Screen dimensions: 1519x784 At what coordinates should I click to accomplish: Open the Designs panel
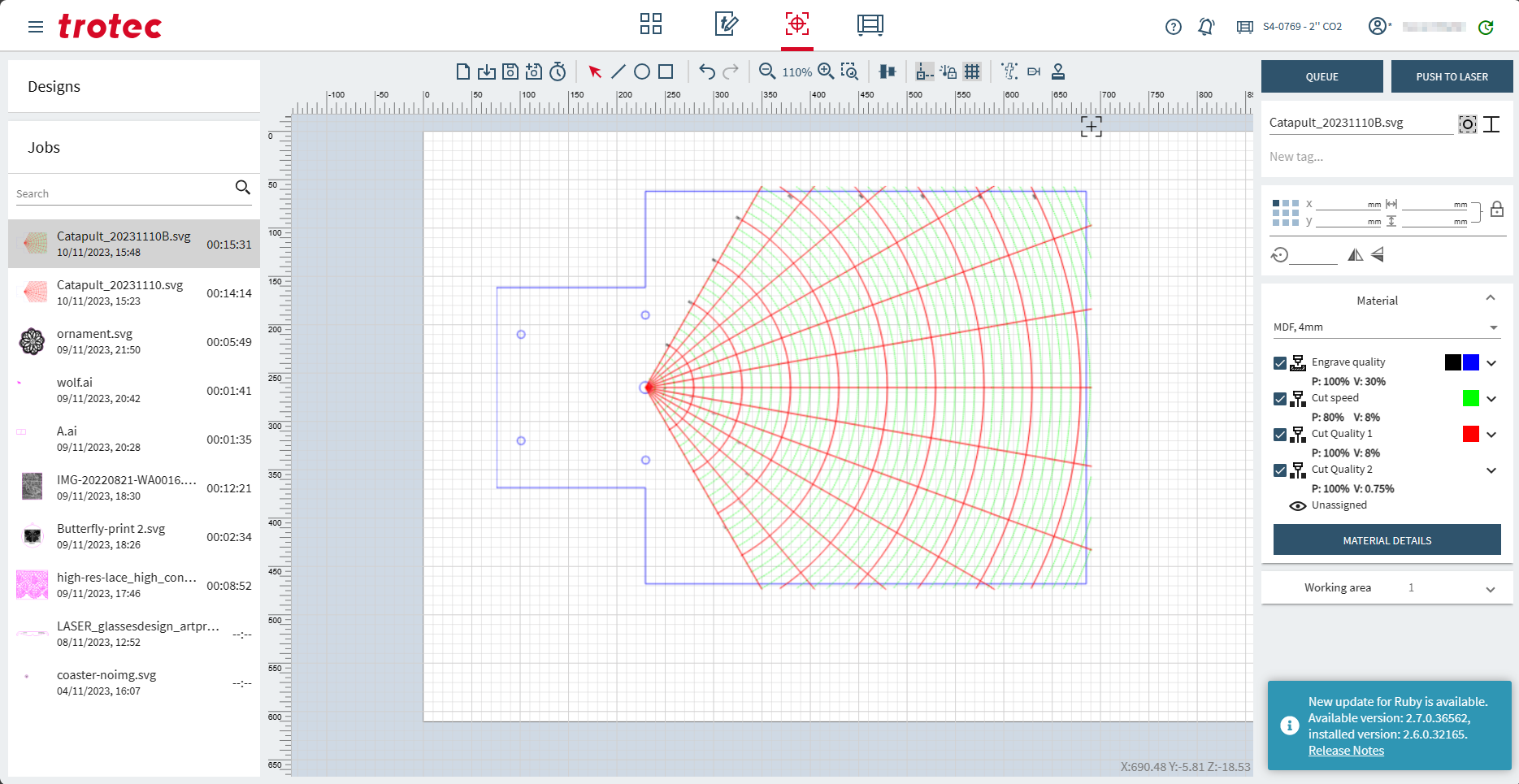point(134,86)
